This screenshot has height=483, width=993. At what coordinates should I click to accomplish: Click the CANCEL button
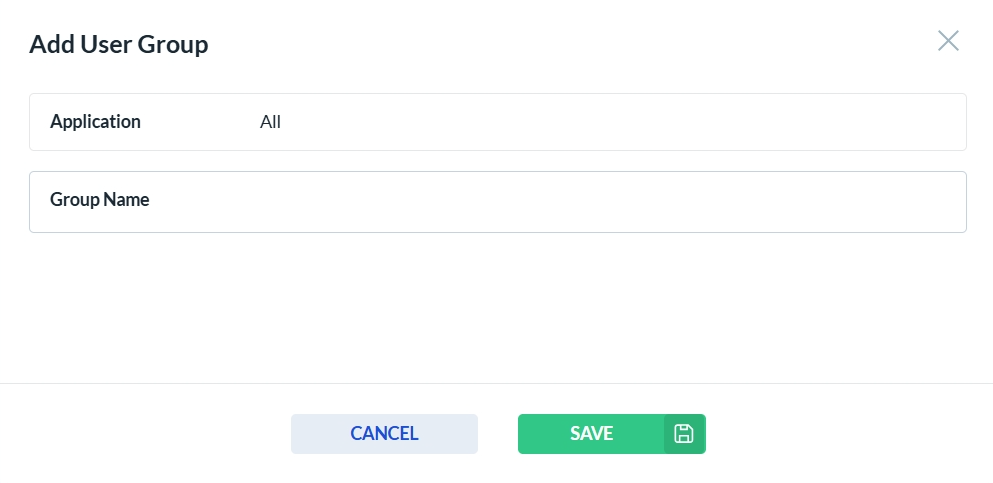pyautogui.click(x=384, y=434)
